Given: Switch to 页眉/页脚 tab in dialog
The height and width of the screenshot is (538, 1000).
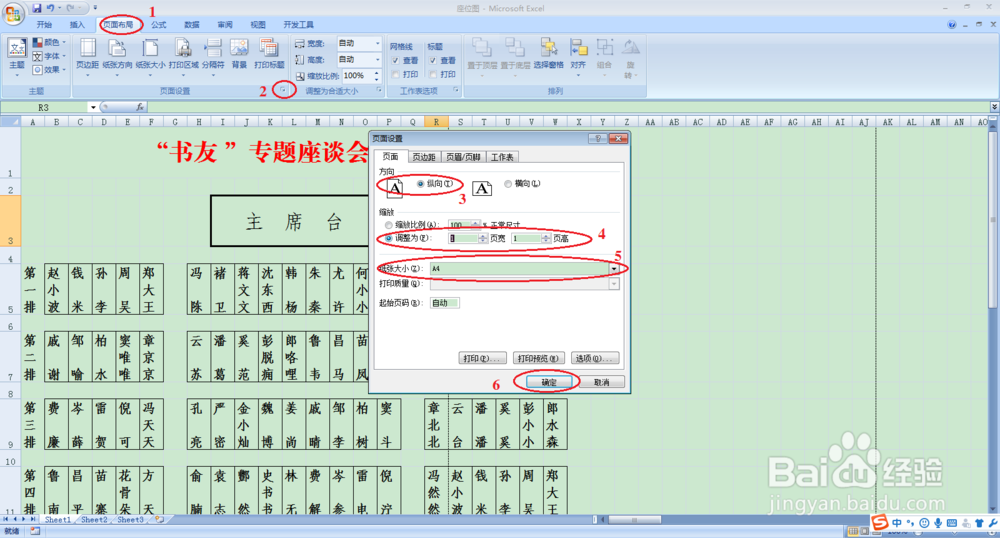Looking at the screenshot, I should [463, 157].
